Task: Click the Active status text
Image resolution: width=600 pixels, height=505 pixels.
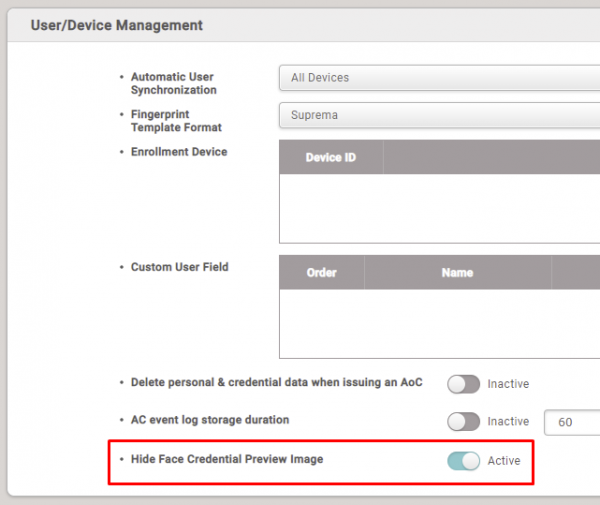Action: tap(504, 461)
